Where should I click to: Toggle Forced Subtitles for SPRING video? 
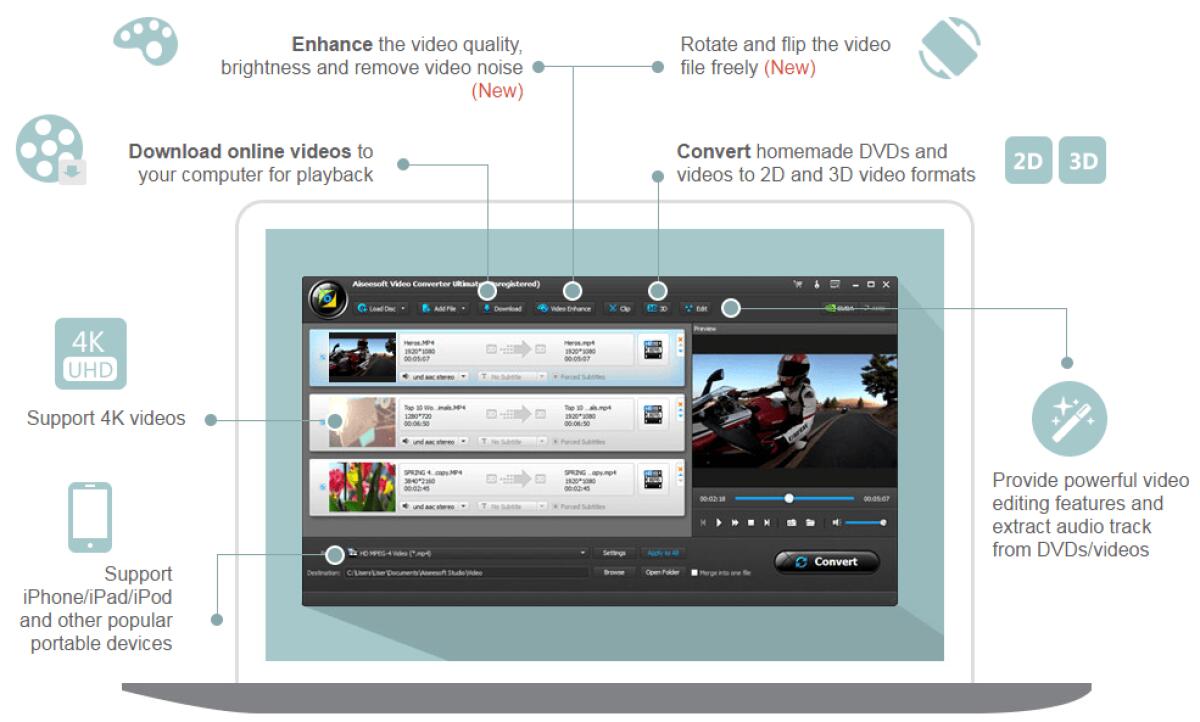point(555,505)
